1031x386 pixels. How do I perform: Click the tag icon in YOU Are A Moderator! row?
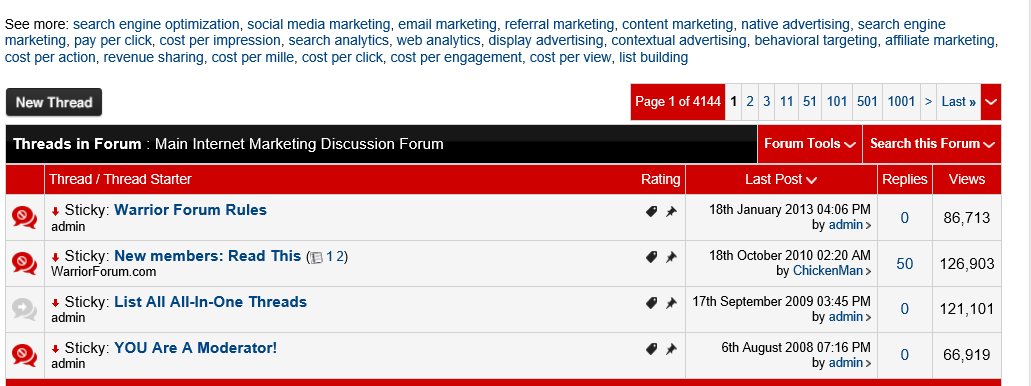click(652, 349)
